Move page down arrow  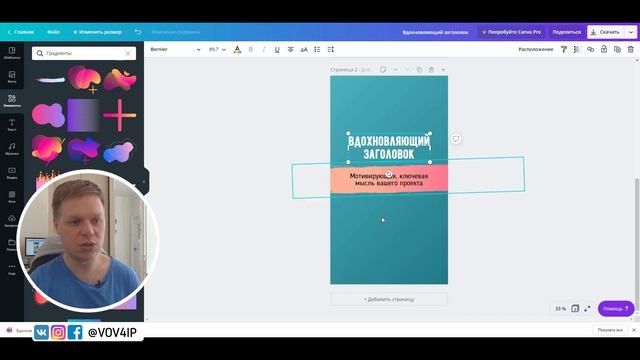[x=407, y=70]
